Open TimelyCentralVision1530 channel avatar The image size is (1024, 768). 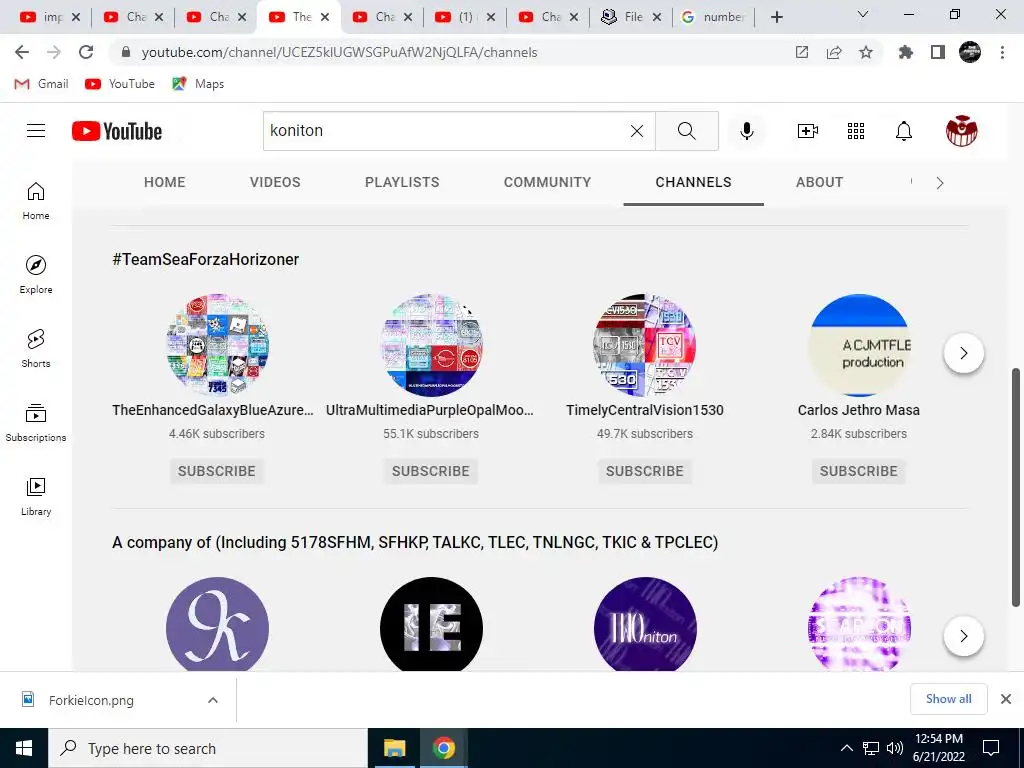645,345
